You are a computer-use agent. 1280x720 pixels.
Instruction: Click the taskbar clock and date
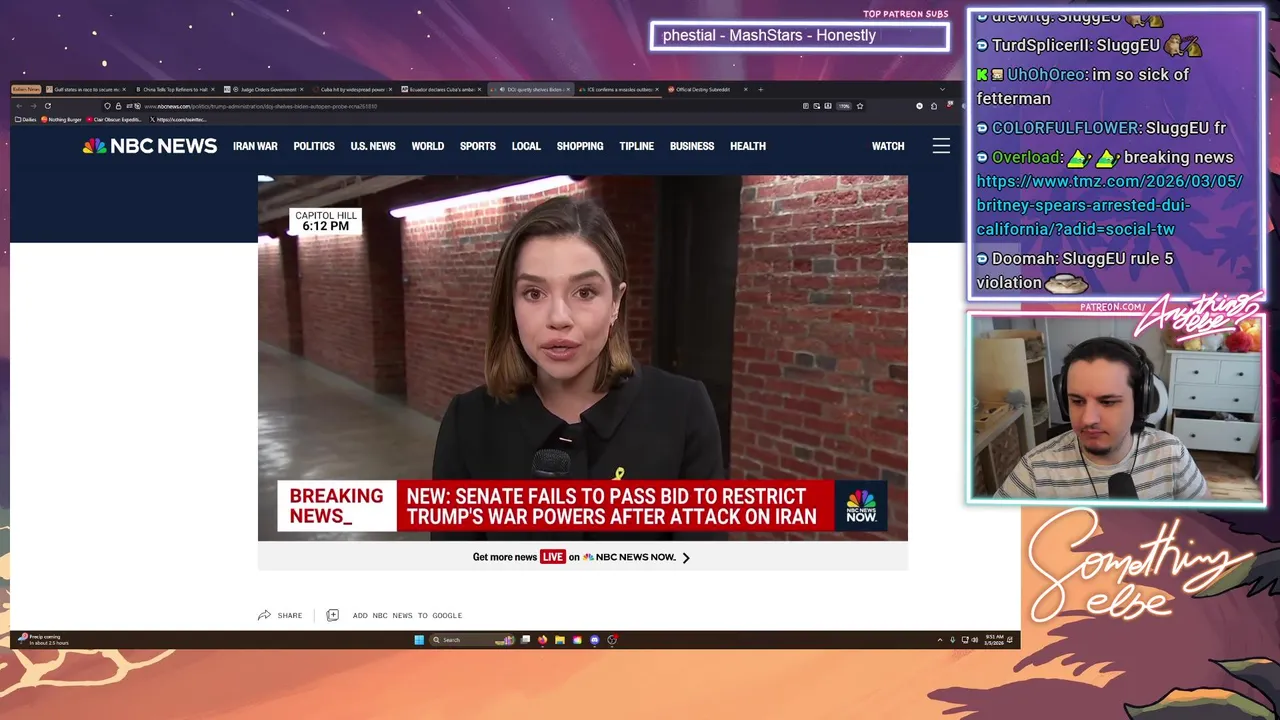(x=994, y=639)
